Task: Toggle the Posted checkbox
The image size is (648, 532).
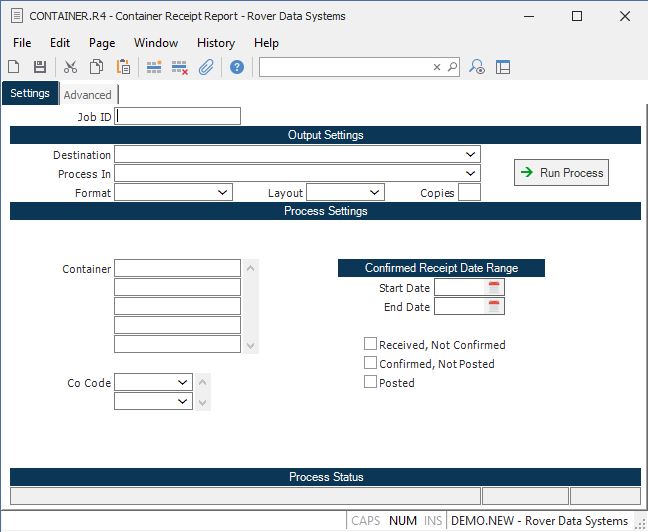Action: click(371, 382)
